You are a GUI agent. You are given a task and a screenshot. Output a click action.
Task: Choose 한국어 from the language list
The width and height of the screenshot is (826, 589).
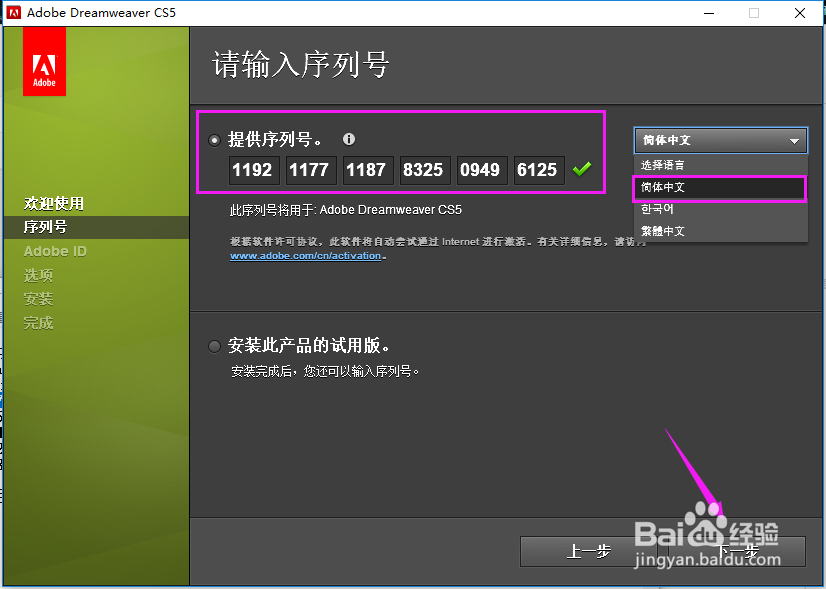[x=721, y=209]
